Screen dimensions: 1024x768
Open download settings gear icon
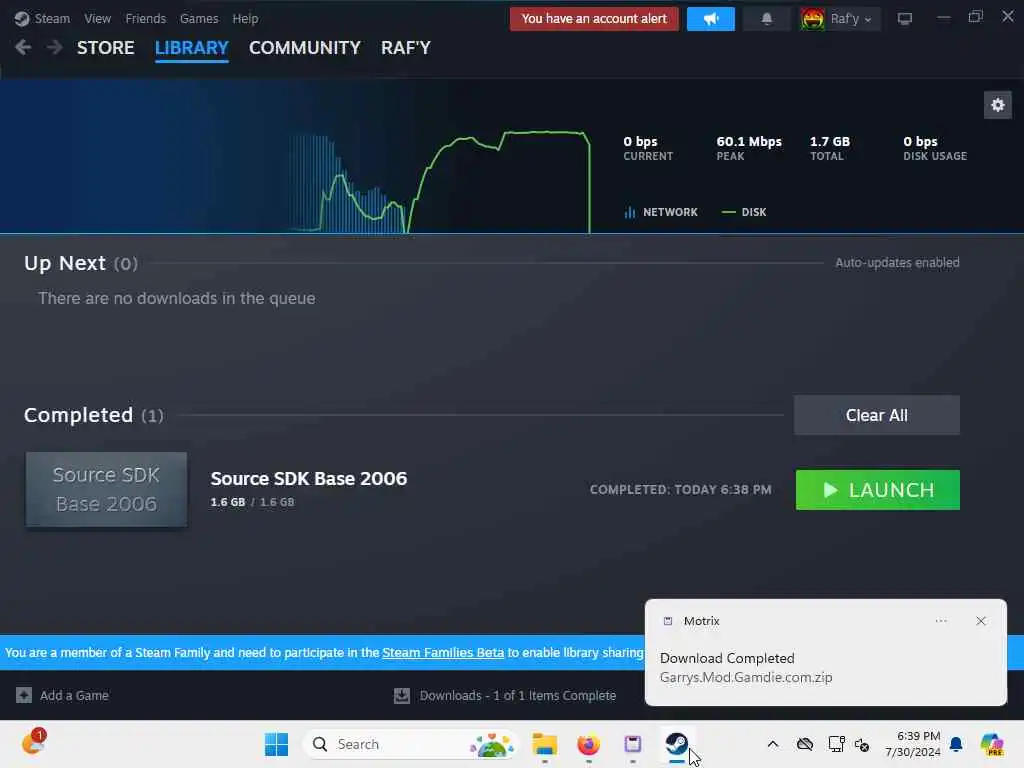click(x=997, y=105)
